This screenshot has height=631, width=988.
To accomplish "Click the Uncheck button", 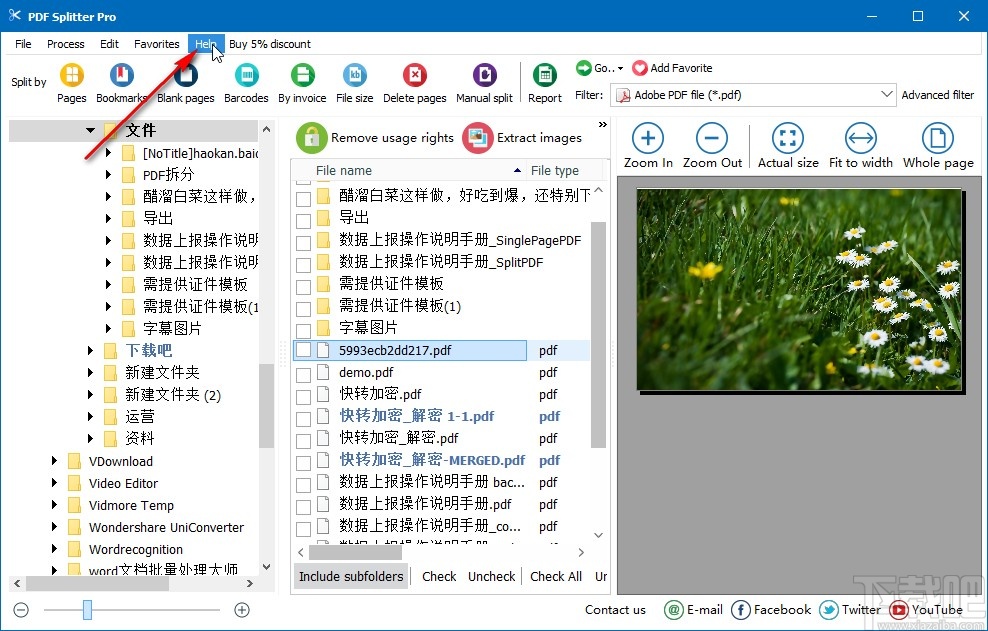I will [x=491, y=576].
